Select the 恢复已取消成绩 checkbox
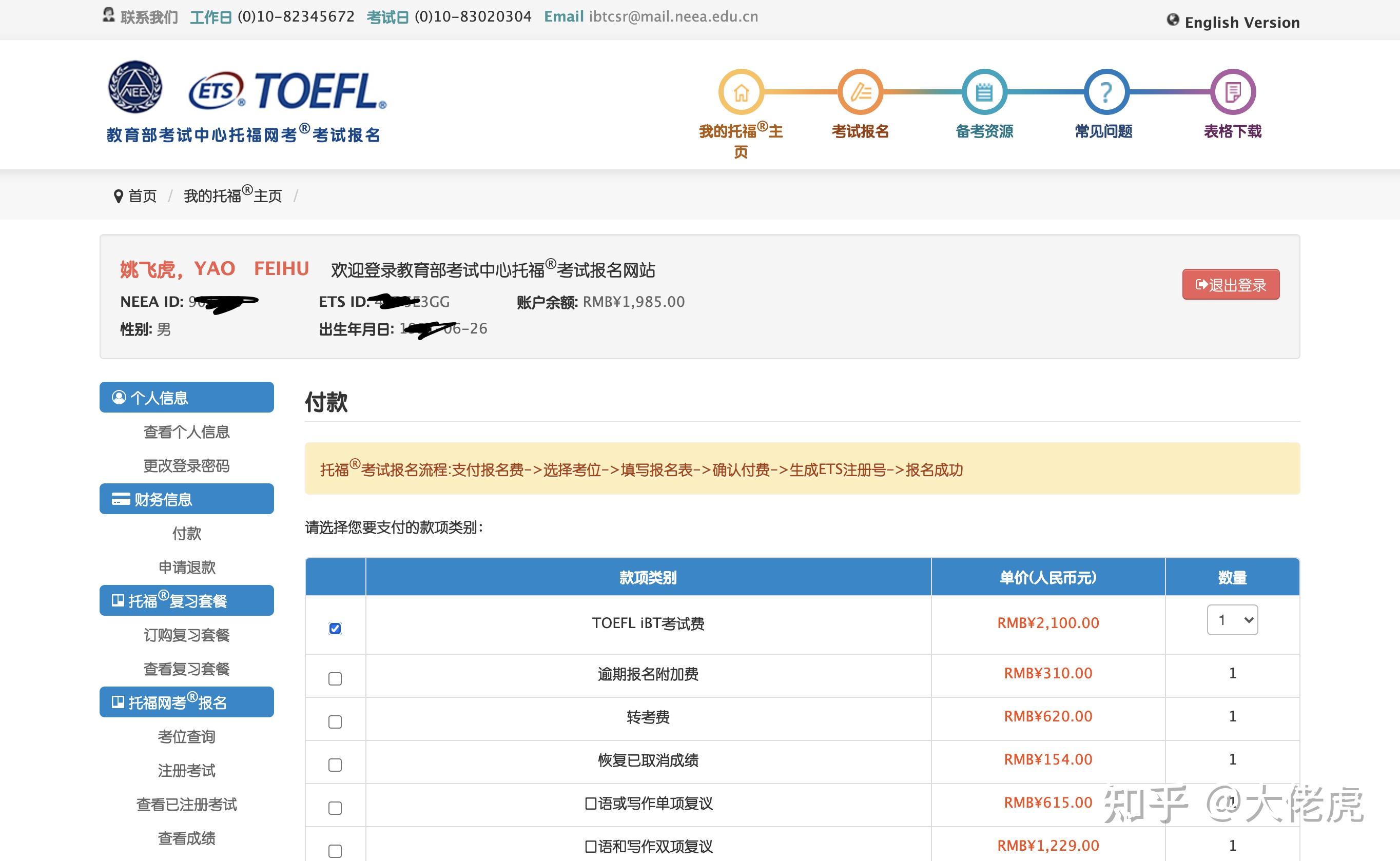Screen dimensions: 1400x861 [335, 765]
